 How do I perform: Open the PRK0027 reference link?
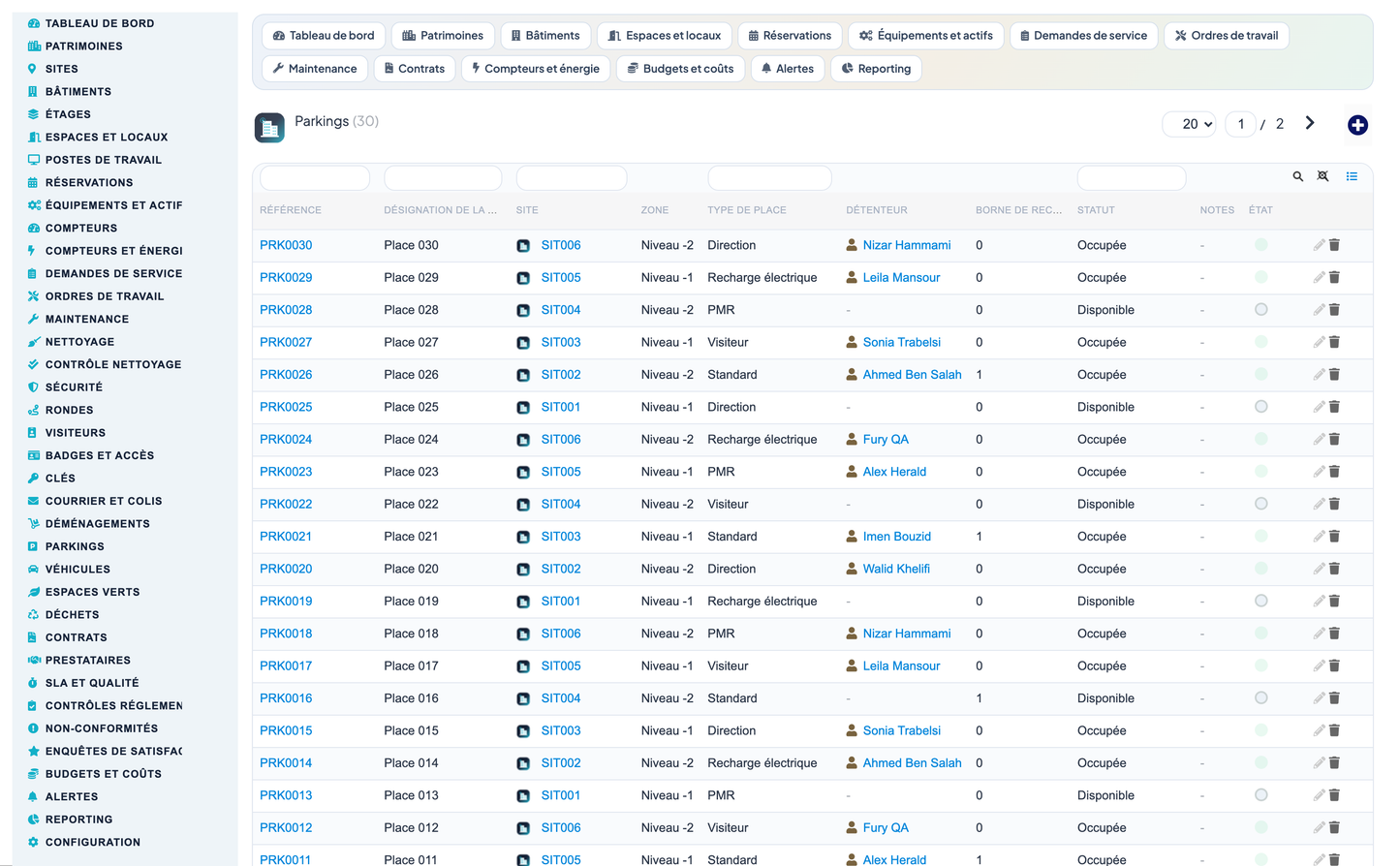[x=286, y=342]
